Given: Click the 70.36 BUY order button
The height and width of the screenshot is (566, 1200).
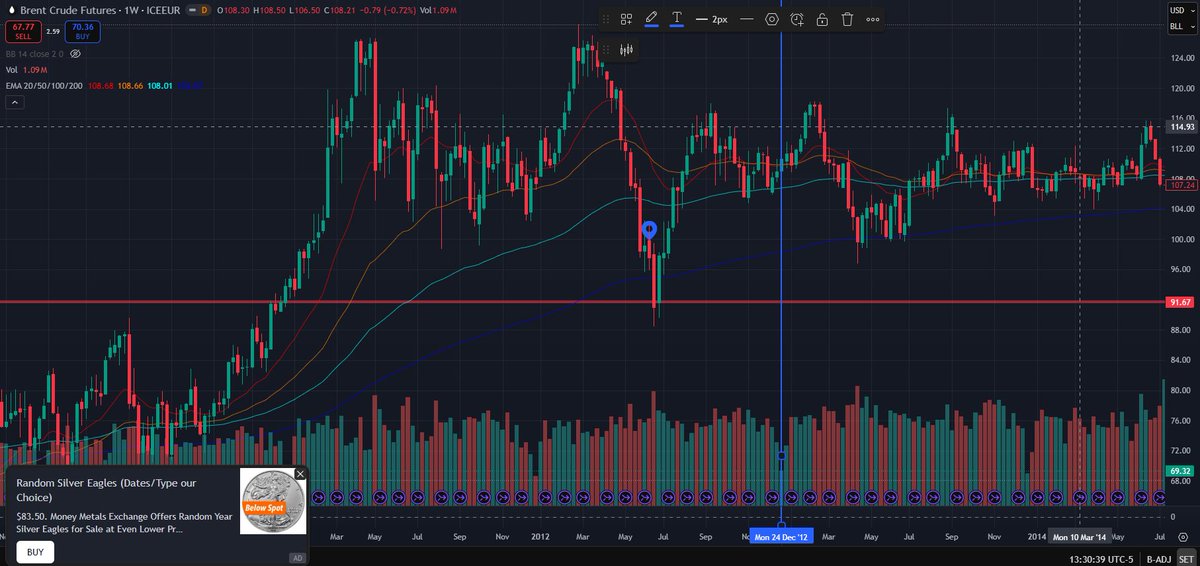Looking at the screenshot, I should [x=82, y=32].
